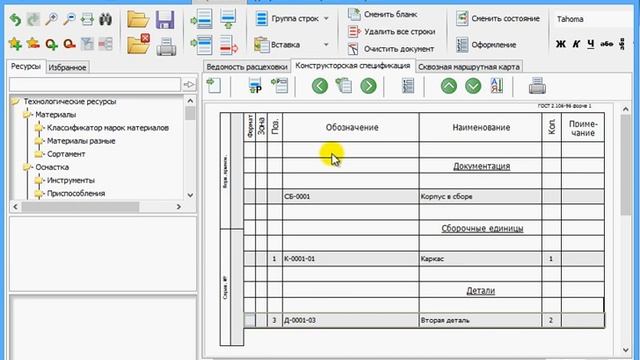Click the green Undo arrow icon
The width and height of the screenshot is (640, 360).
[16, 20]
